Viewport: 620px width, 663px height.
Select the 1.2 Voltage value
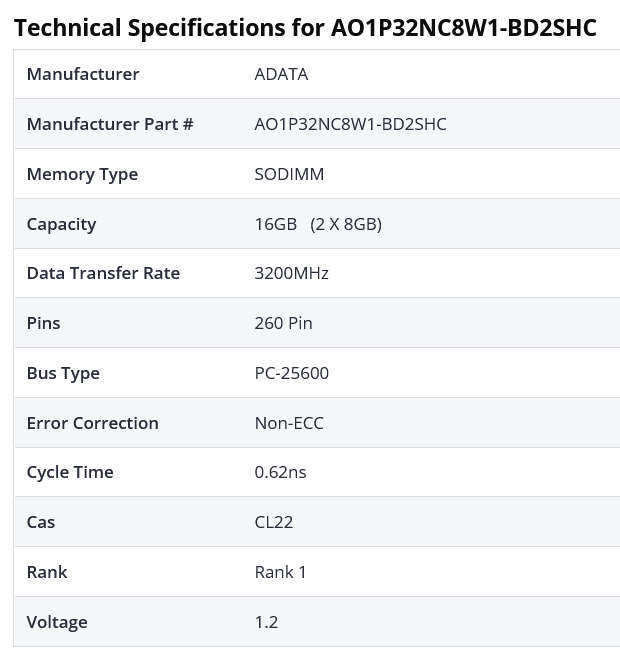click(x=266, y=622)
